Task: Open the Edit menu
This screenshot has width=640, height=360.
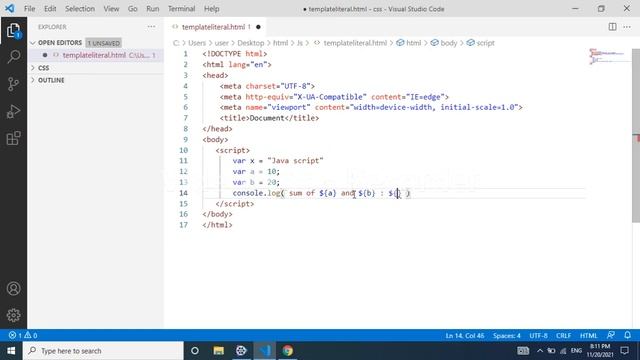Action: pos(50,9)
